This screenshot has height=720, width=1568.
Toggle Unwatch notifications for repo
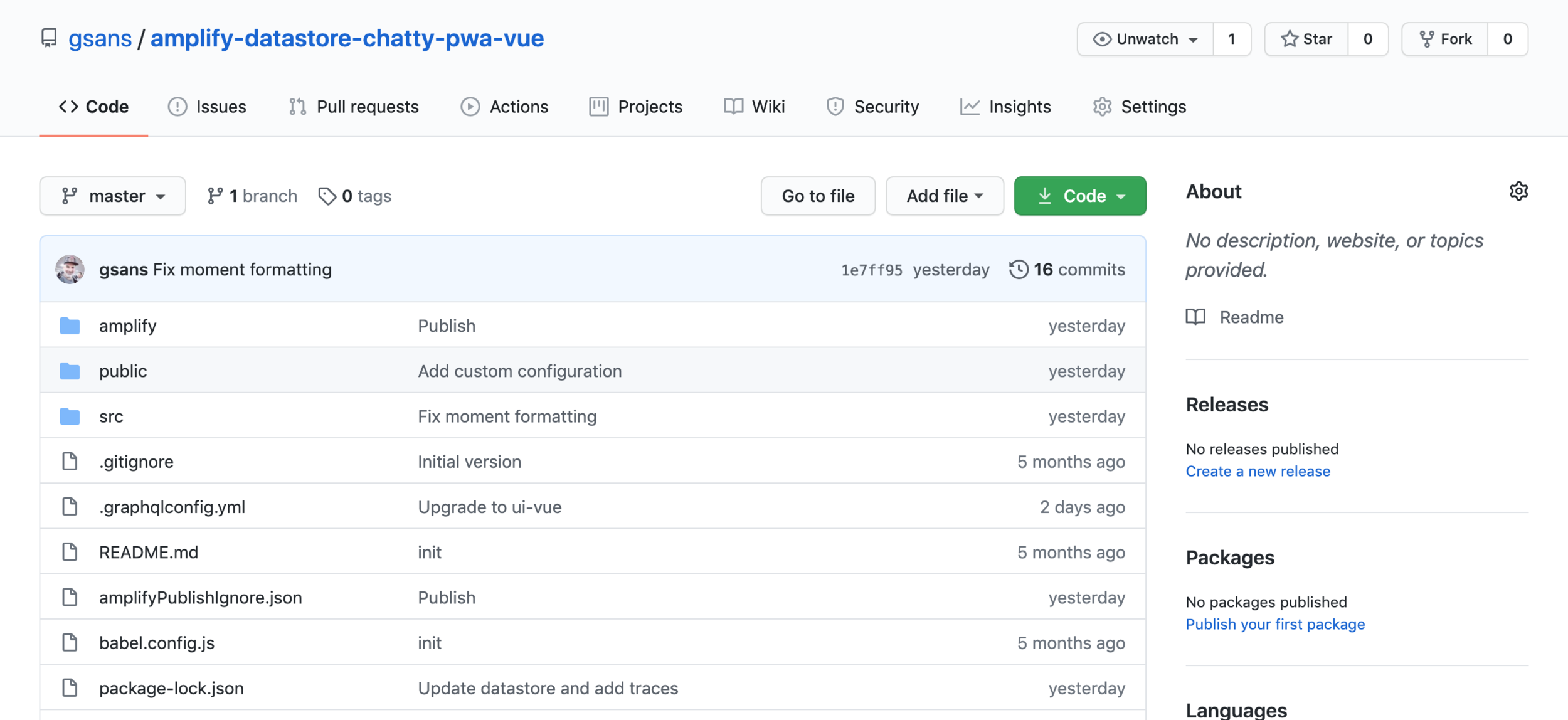click(1145, 39)
